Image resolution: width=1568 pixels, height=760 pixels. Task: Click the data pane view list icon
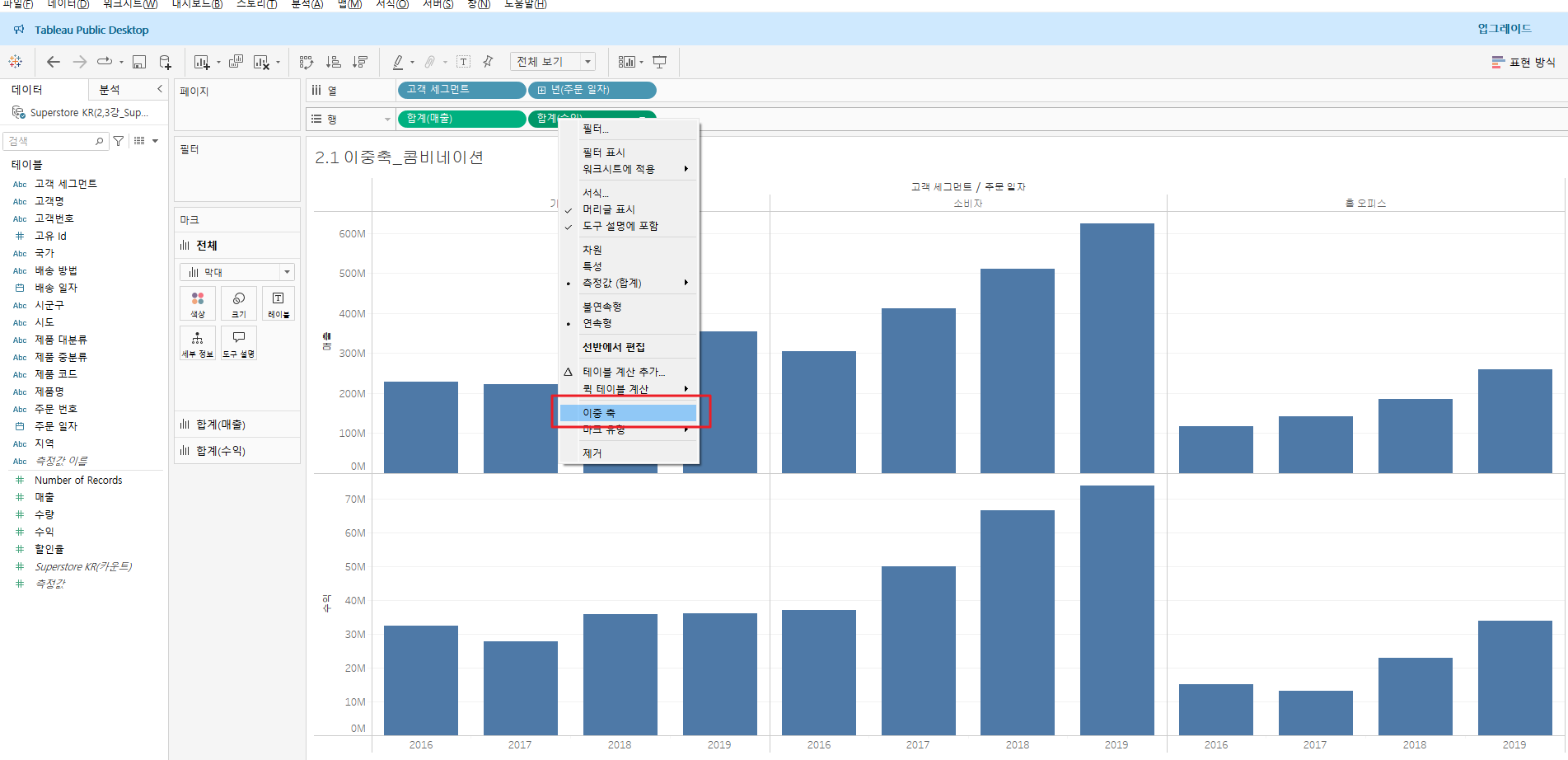(139, 141)
